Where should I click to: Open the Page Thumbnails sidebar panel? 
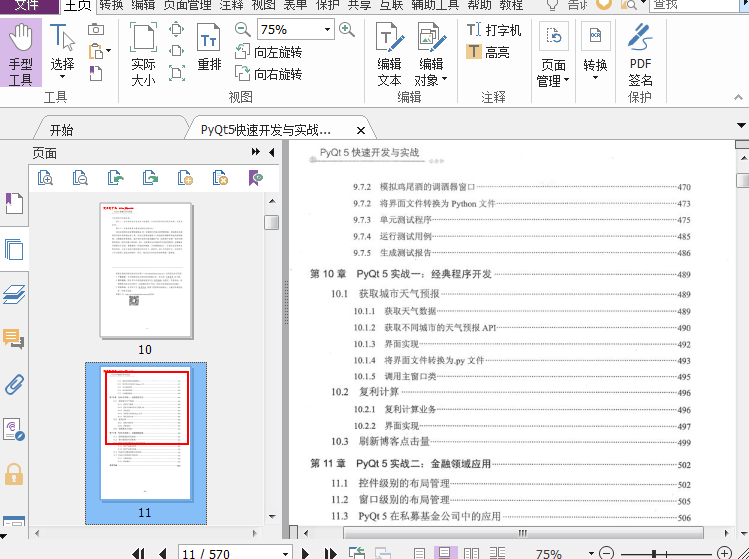[14, 249]
